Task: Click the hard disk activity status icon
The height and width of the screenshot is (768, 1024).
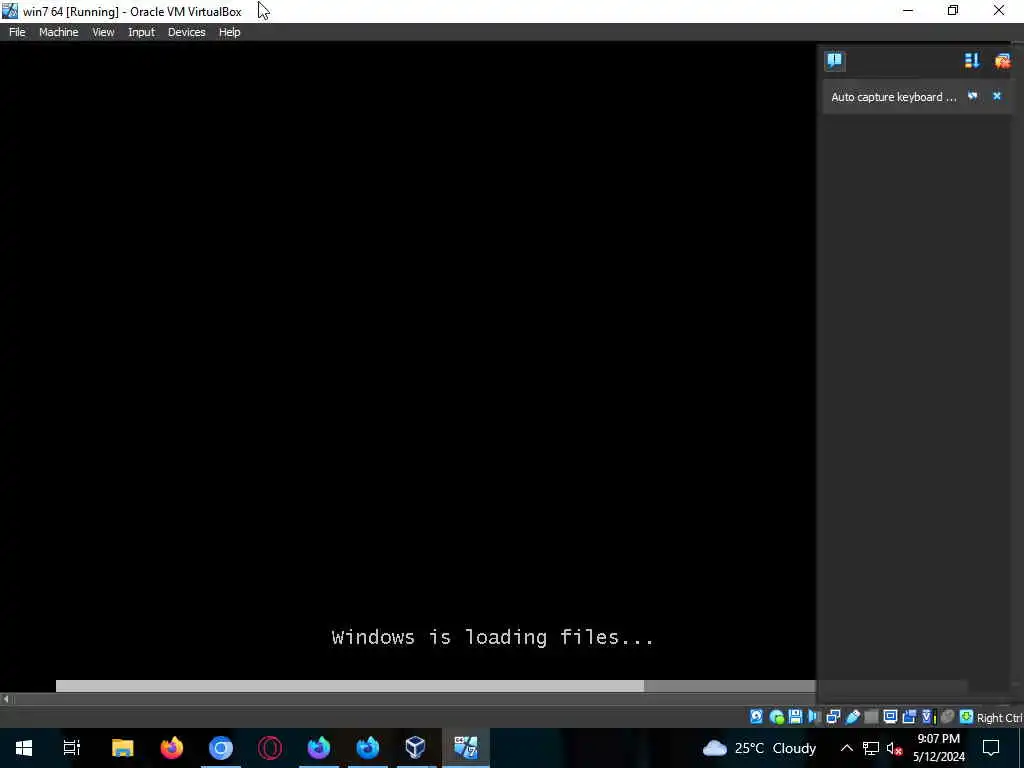Action: coord(756,717)
